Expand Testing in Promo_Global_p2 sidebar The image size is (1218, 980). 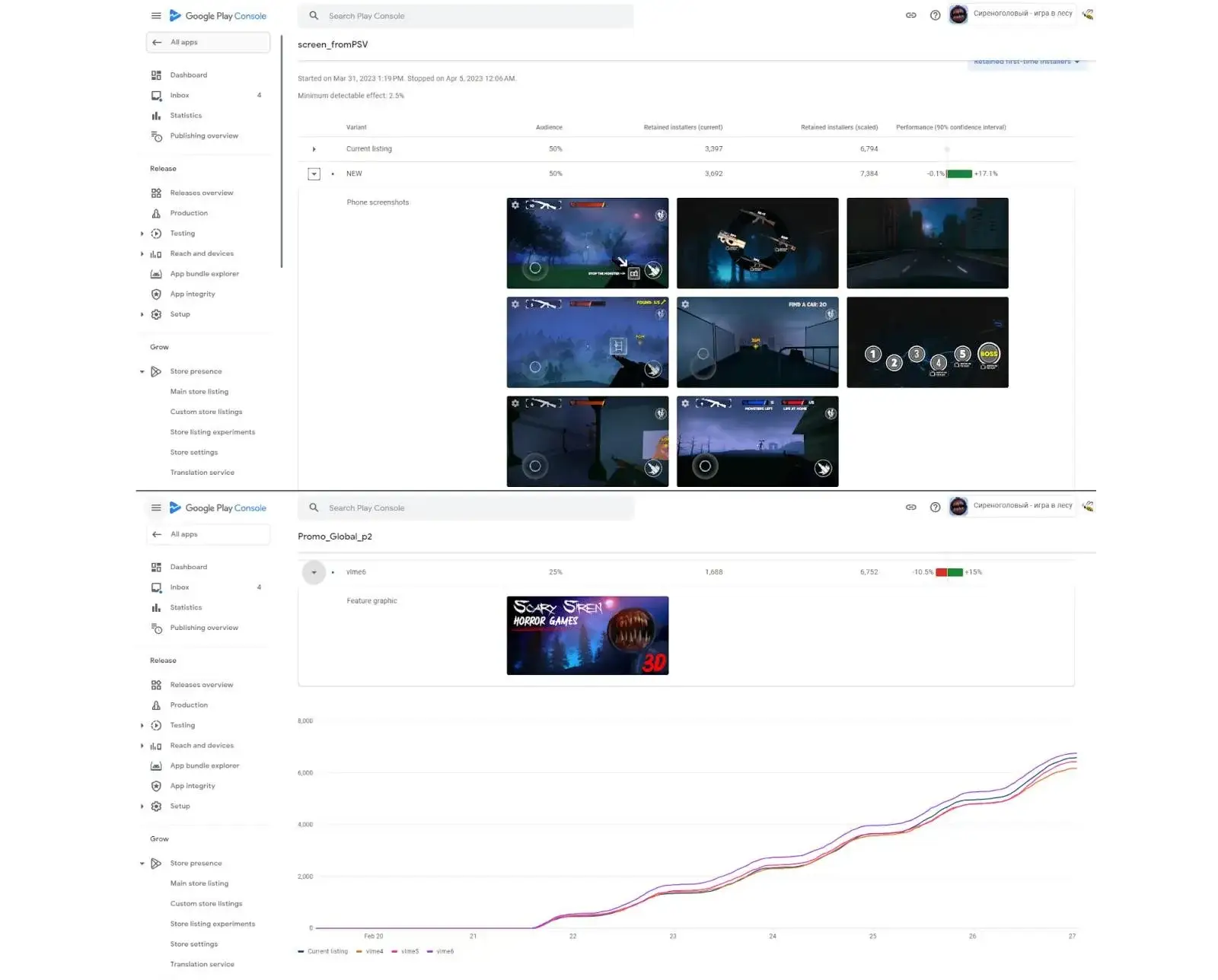[x=142, y=726]
